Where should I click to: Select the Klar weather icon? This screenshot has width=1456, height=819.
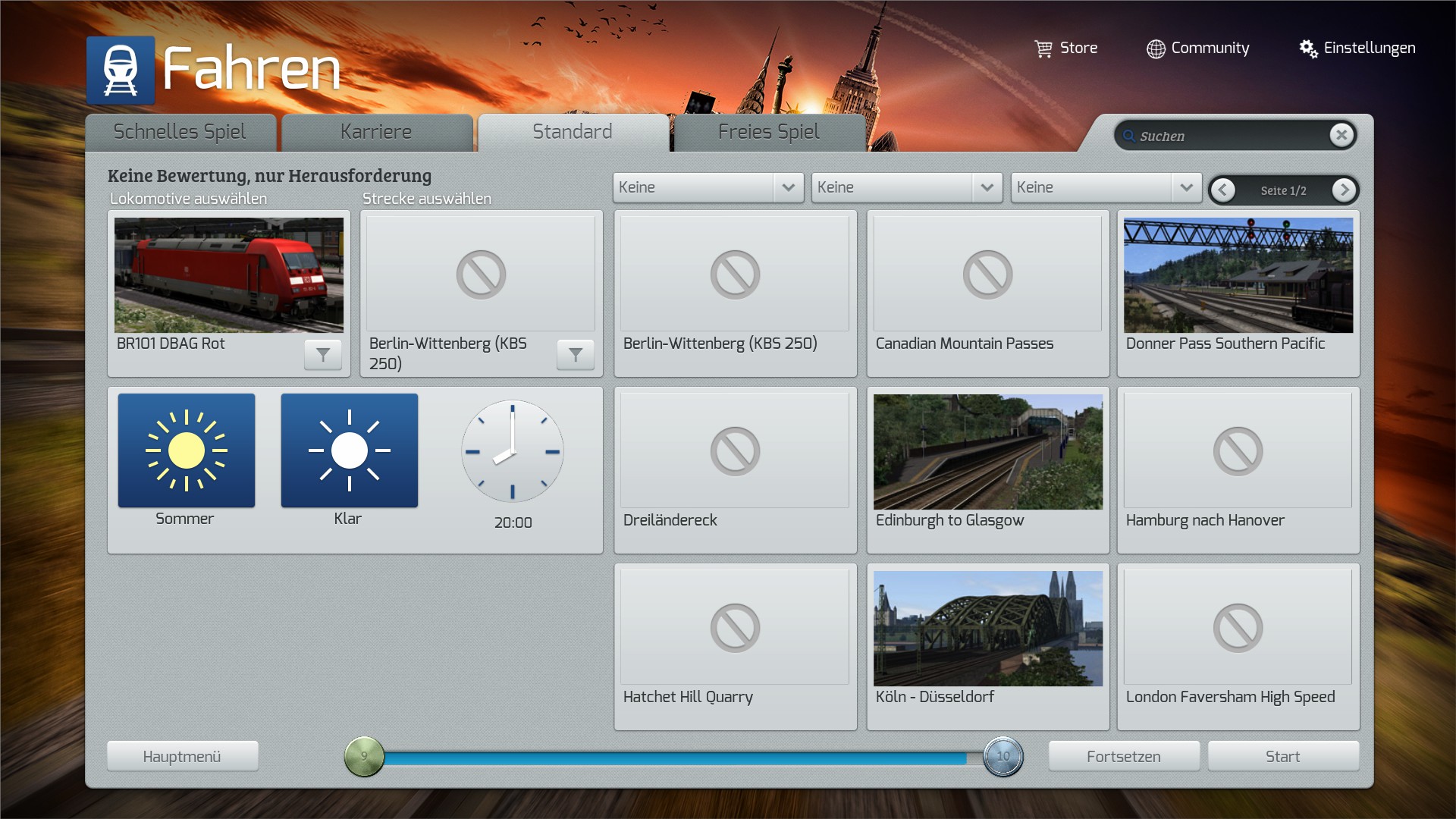pos(350,450)
